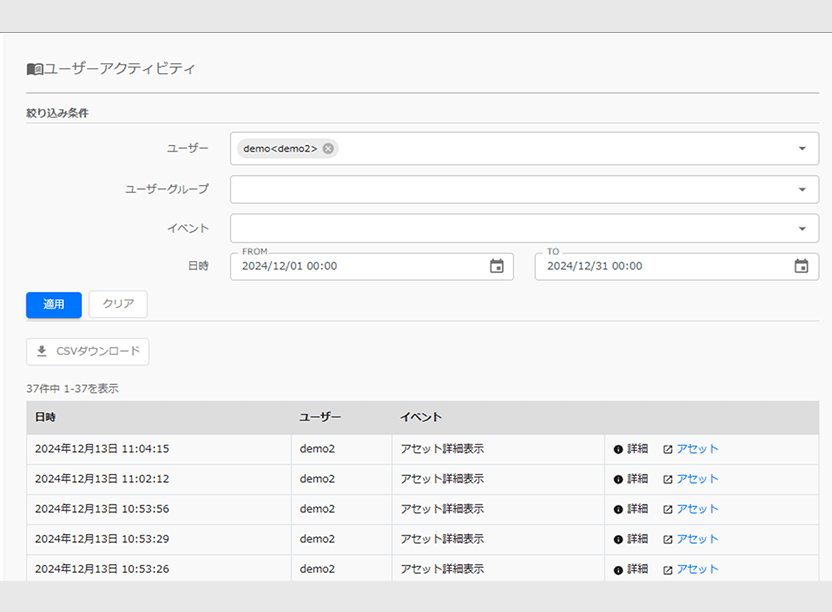Show 詳細 for 10:53:56 row

[637, 508]
